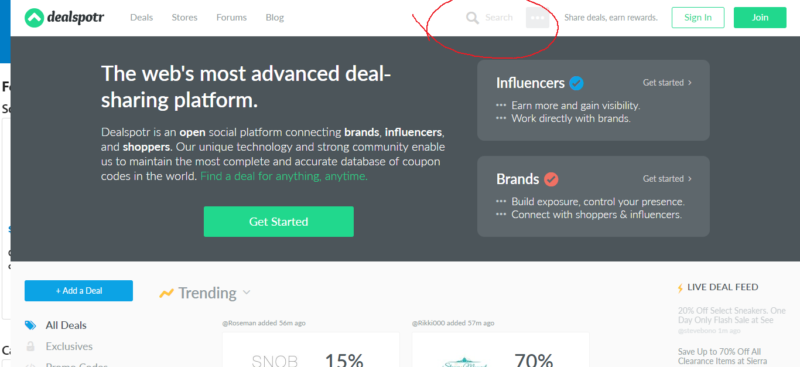The width and height of the screenshot is (800, 367).
Task: Click into the Search input field
Action: pyautogui.click(x=498, y=18)
